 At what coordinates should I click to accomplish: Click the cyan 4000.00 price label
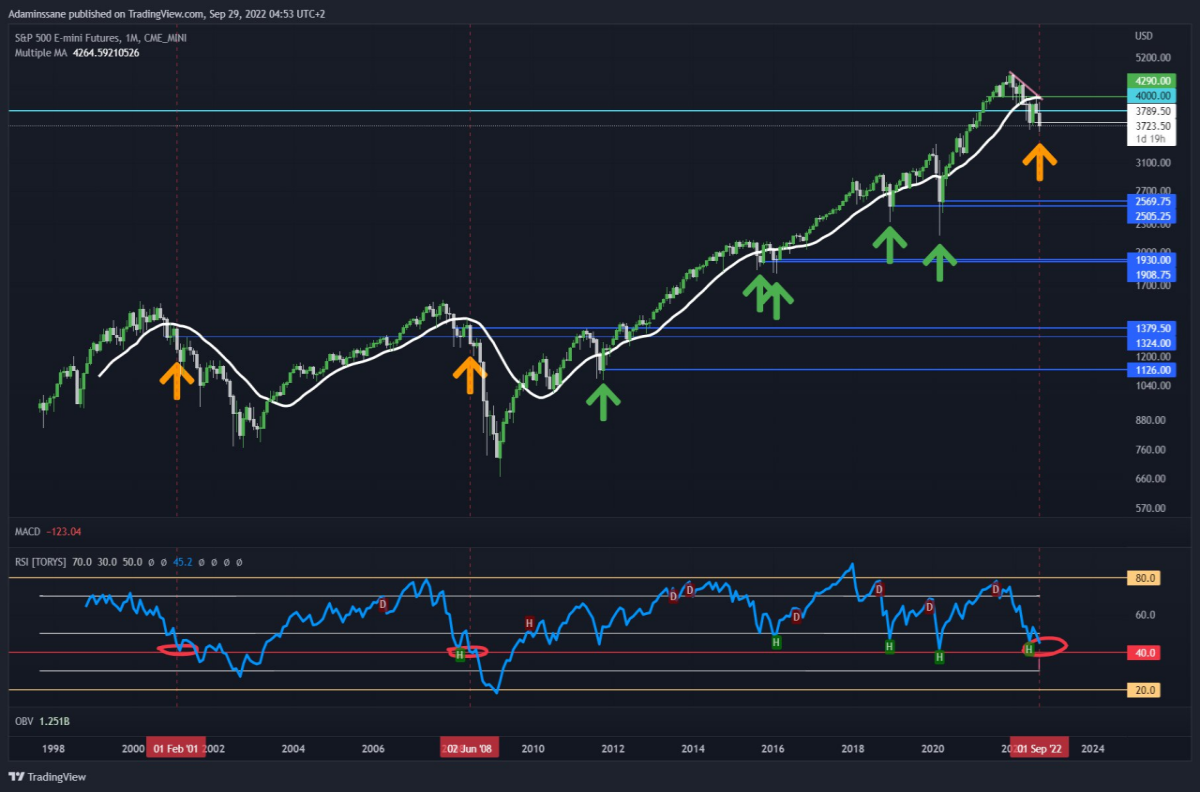(1147, 95)
